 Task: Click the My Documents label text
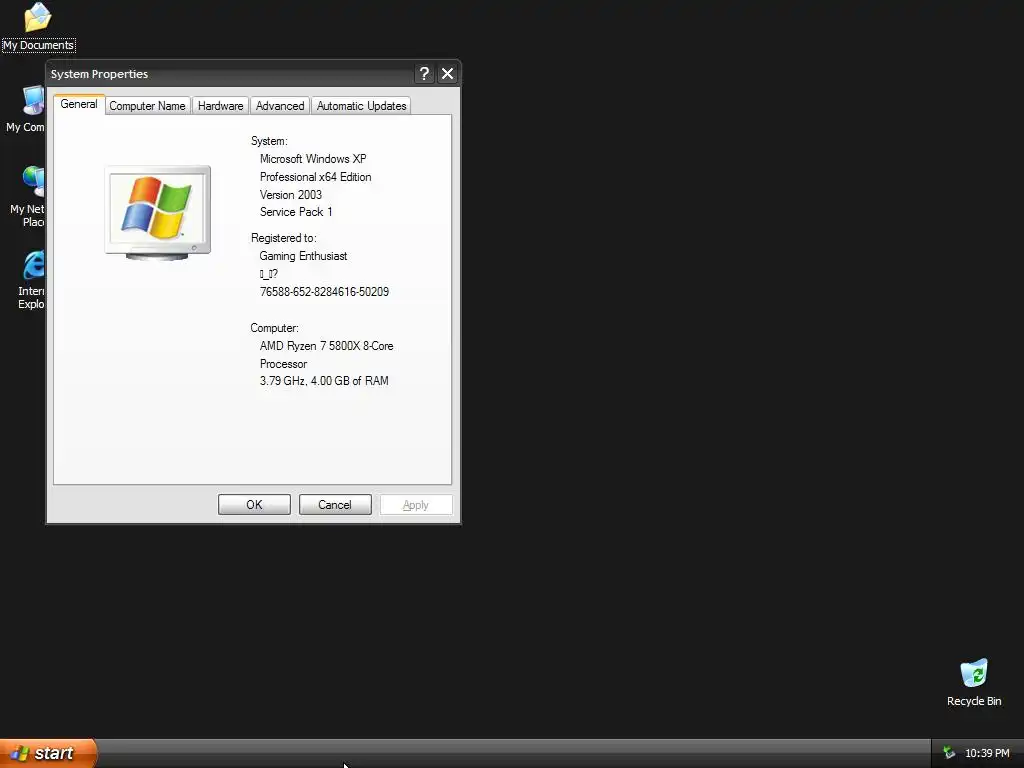[x=39, y=45]
